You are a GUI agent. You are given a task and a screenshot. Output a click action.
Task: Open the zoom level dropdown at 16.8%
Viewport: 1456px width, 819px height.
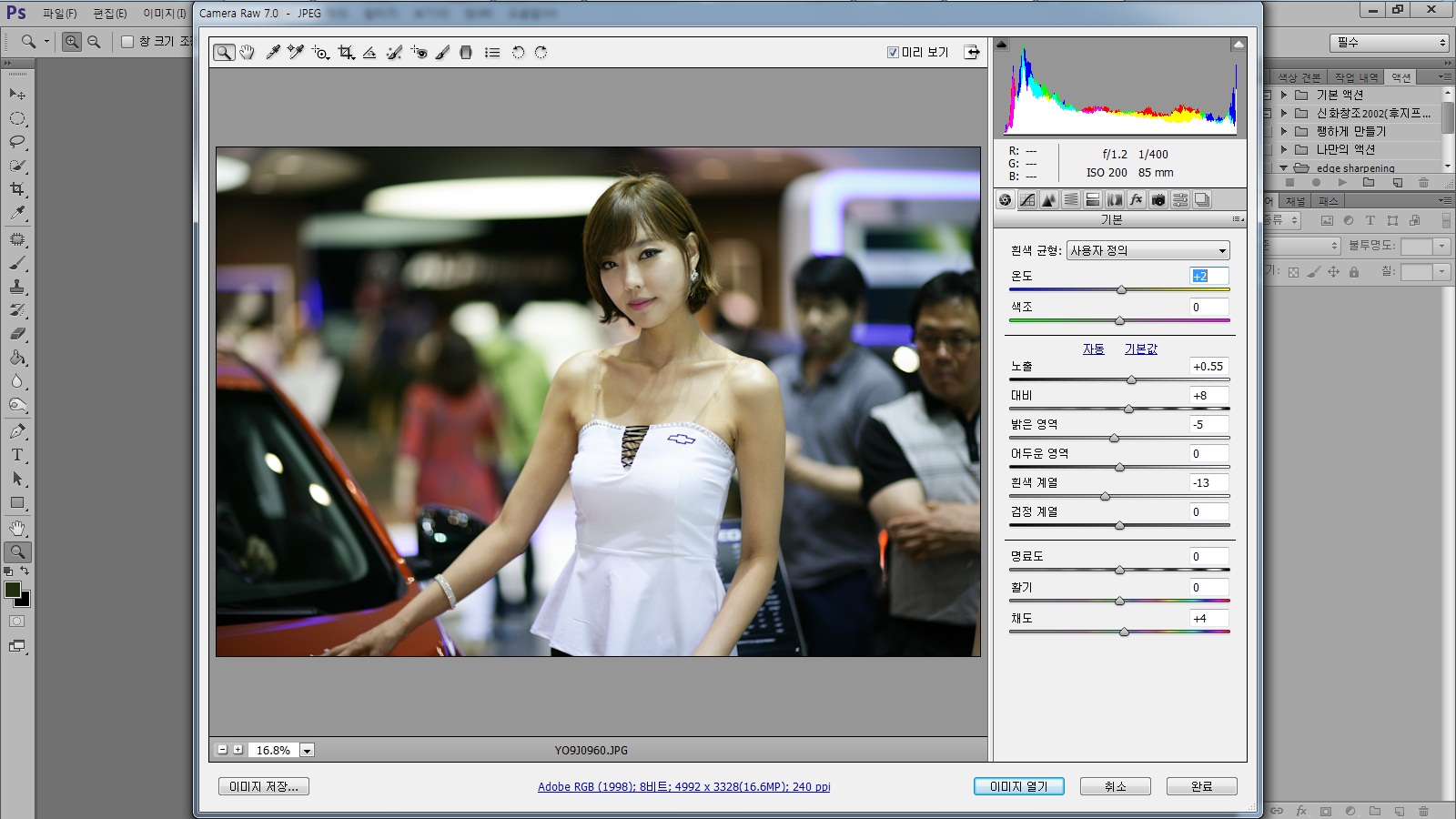tap(308, 751)
